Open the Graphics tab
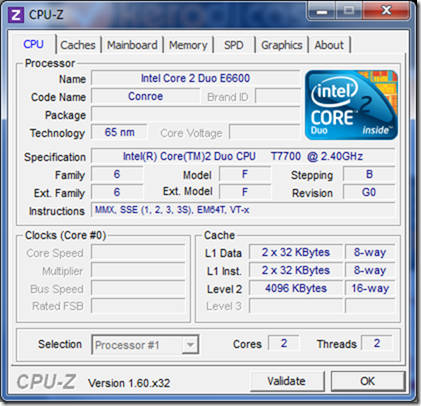The height and width of the screenshot is (406, 421). (x=282, y=45)
